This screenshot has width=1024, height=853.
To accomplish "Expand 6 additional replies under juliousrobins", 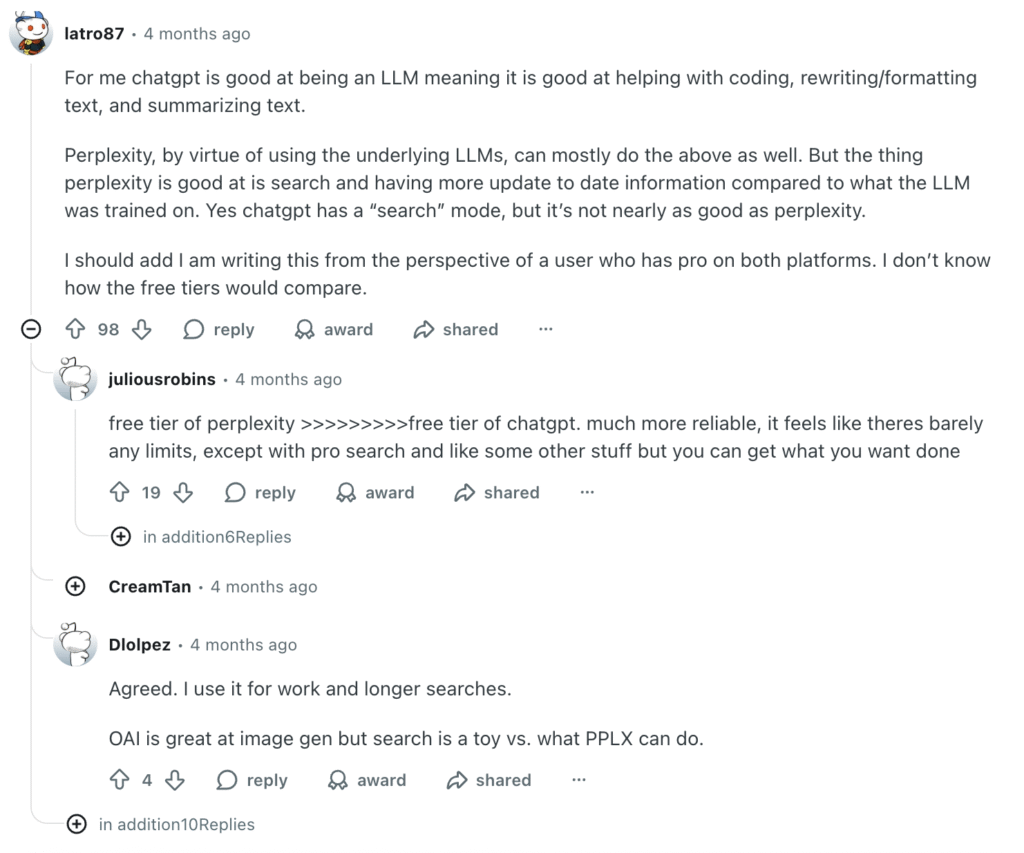I will click(x=121, y=537).
